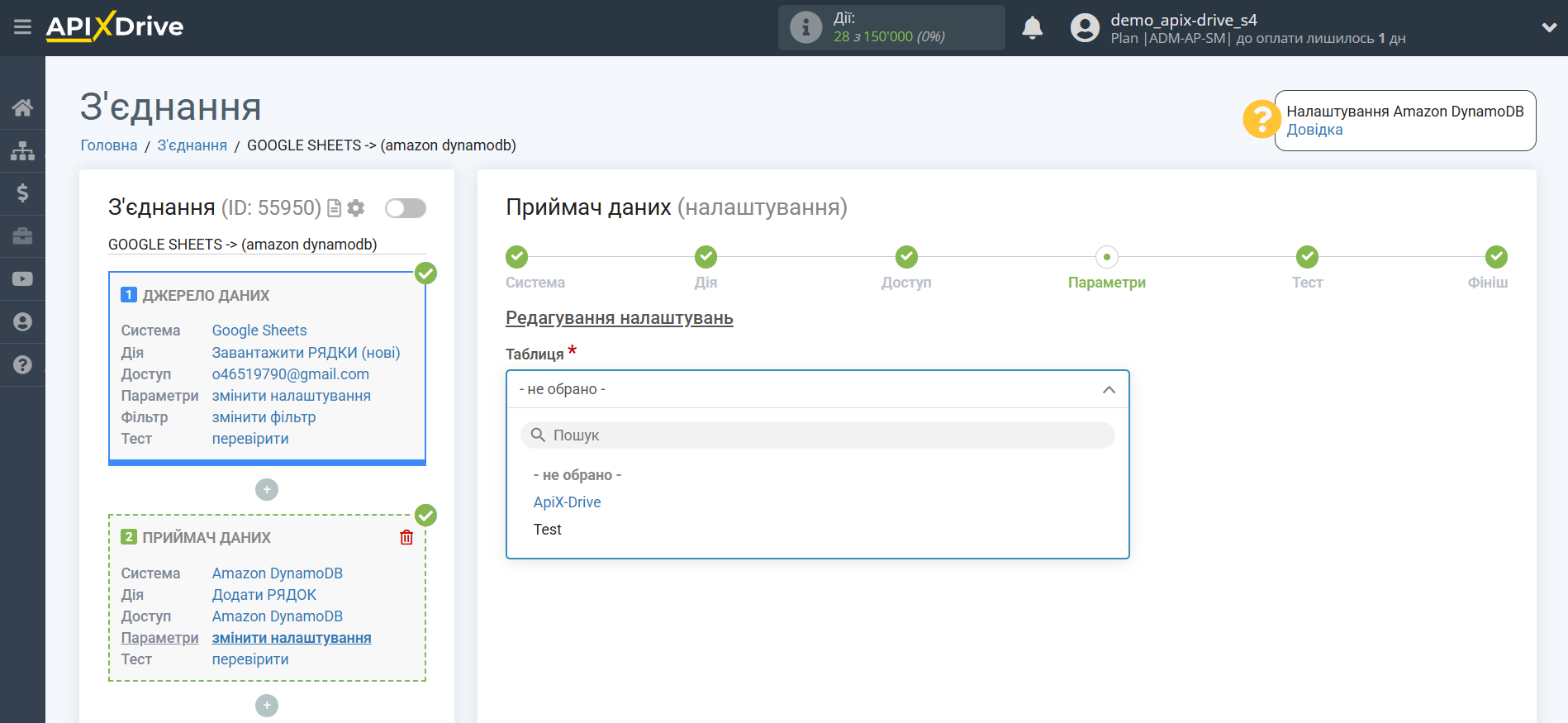The height and width of the screenshot is (723, 1568).
Task: Collapse the Таблиця dropdown
Action: pos(1109,389)
